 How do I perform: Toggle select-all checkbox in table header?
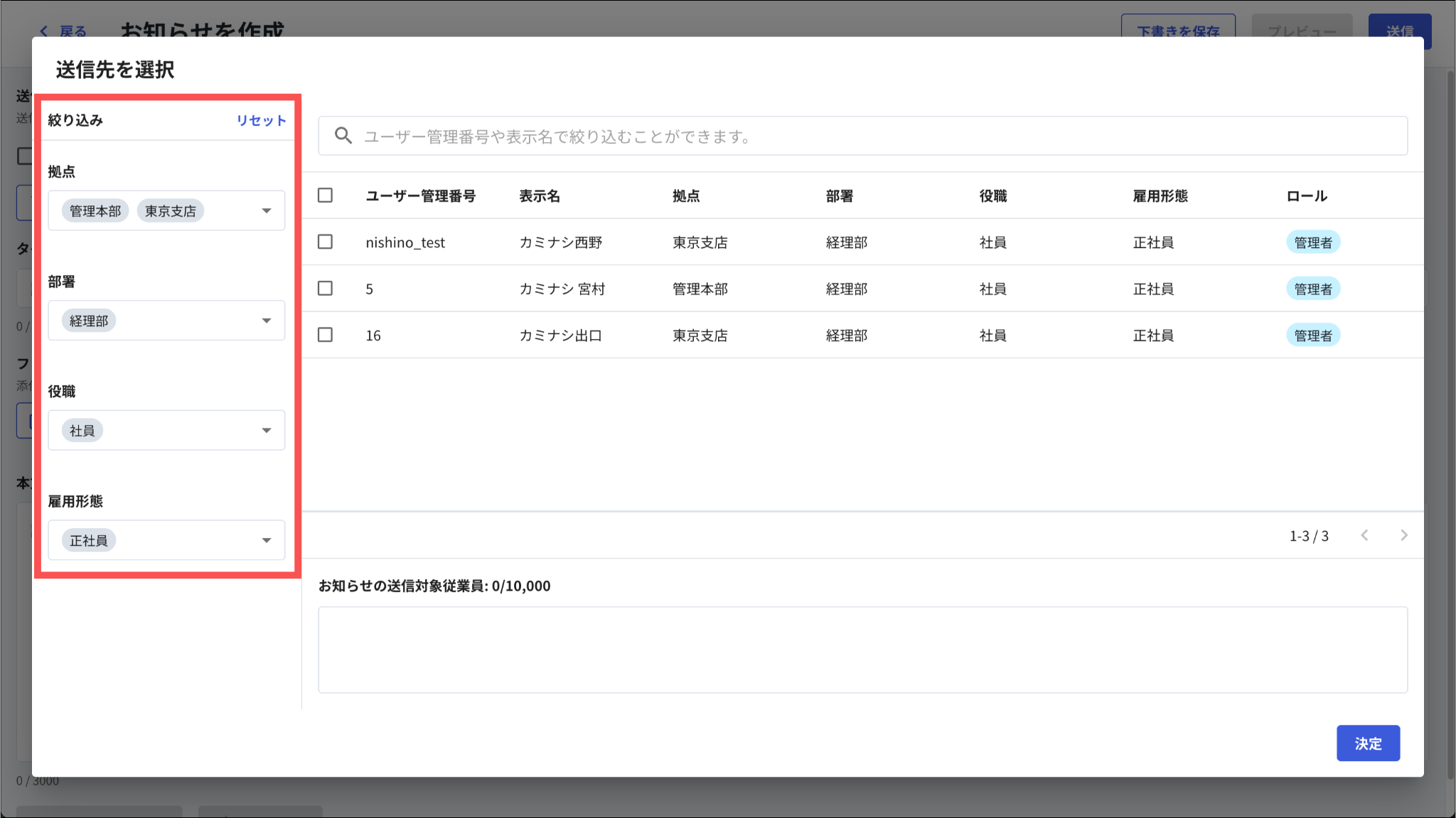click(x=325, y=195)
